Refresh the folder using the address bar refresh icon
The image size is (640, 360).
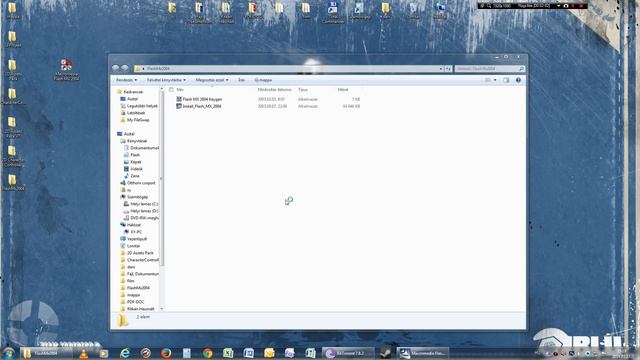pyautogui.click(x=448, y=69)
